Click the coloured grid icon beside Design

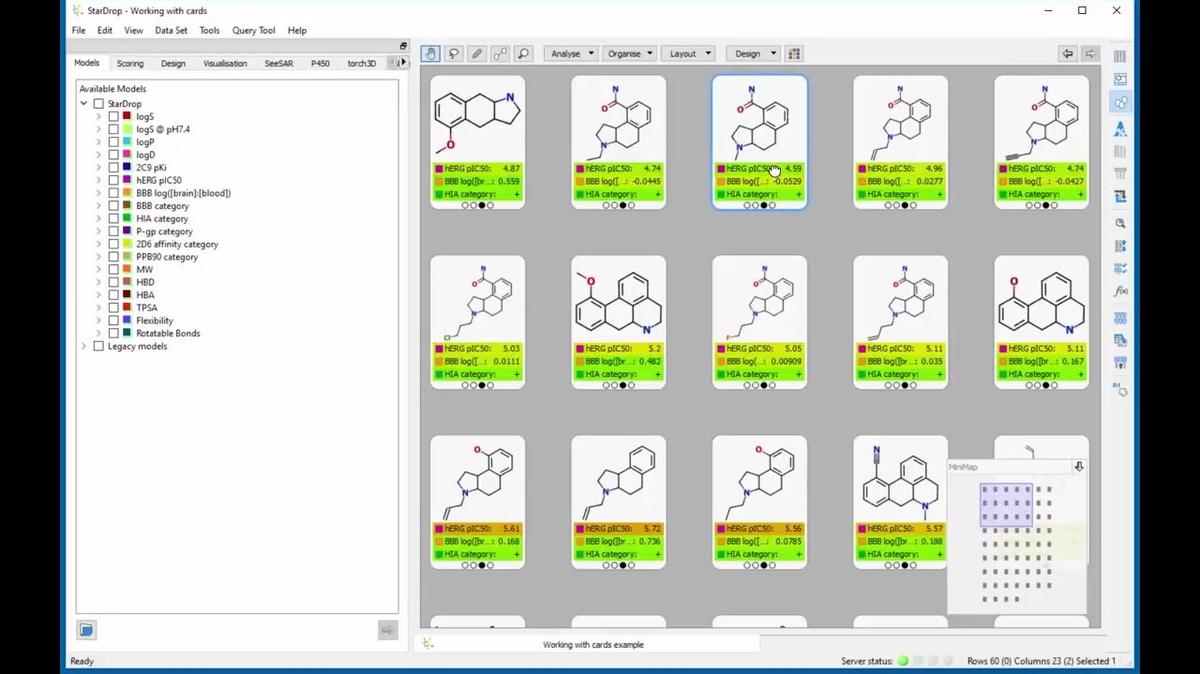click(794, 54)
